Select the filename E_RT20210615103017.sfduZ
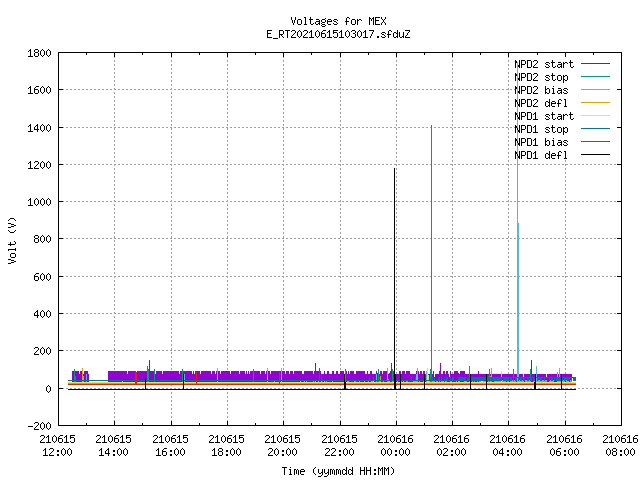640x480 pixels. pos(338,34)
